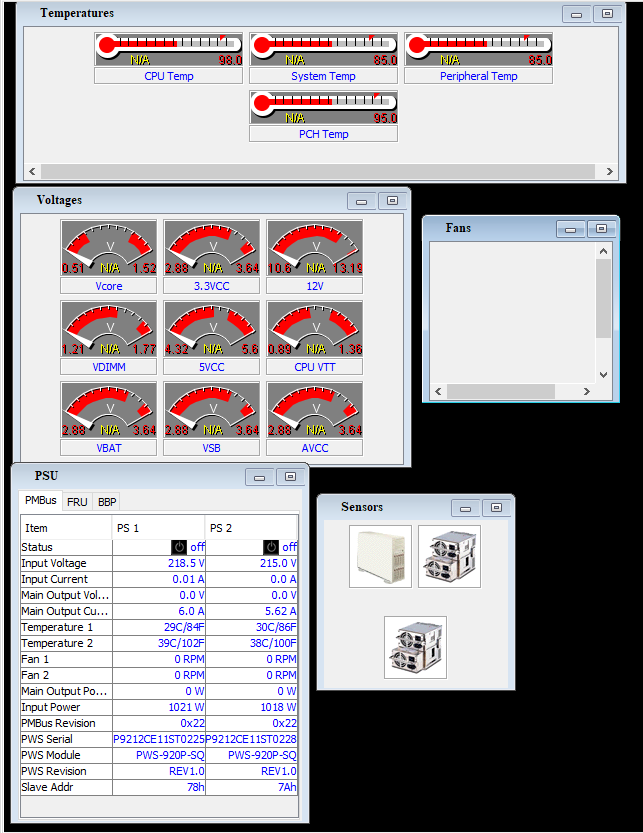
Task: Maximize the Voltages panel
Action: tap(392, 201)
